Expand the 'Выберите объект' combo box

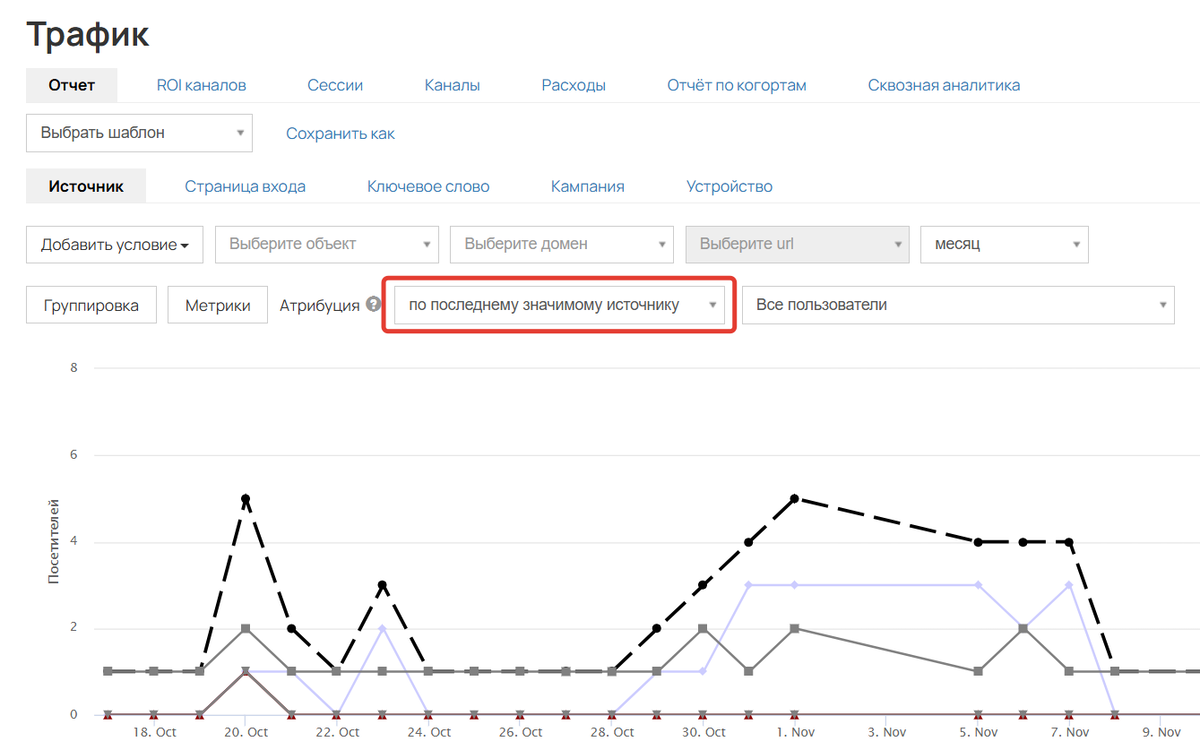pos(326,244)
